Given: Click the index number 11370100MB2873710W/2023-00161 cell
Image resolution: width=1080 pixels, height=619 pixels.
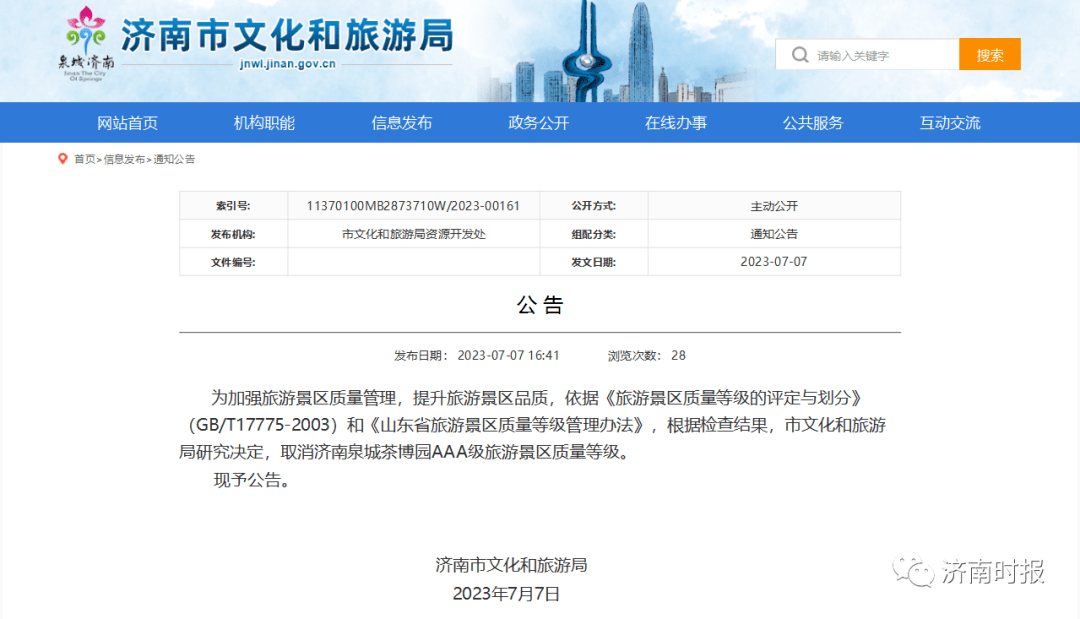Looking at the screenshot, I should click(x=413, y=206).
